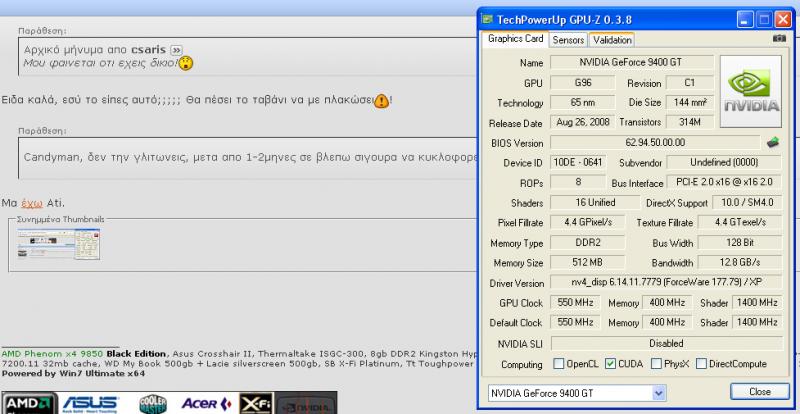Click the Pixel Fillrate value 4.4 GPixel/s
800x414 pixels.
tap(588, 222)
